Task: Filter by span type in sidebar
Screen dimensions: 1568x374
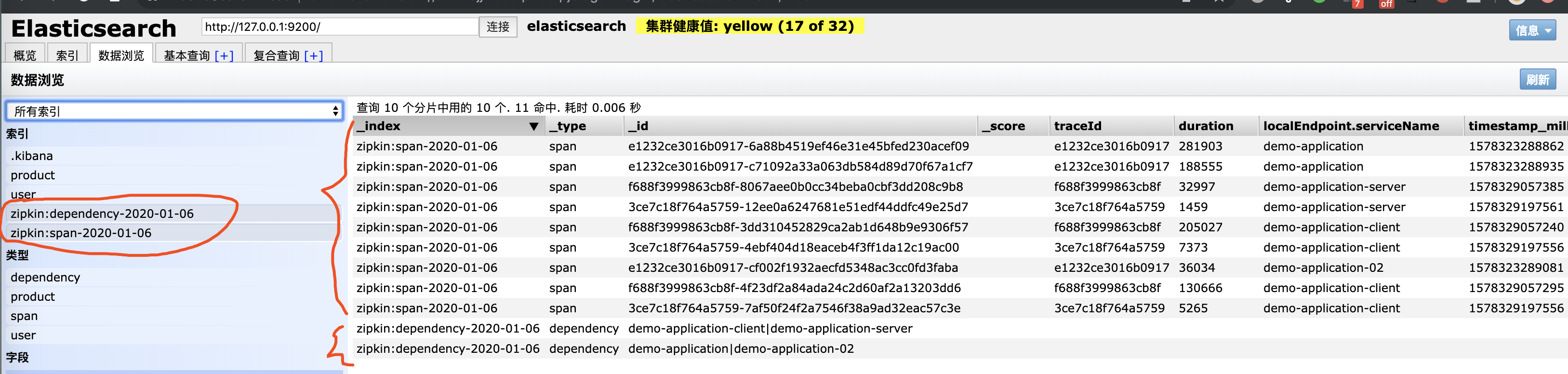Action: coord(173,316)
